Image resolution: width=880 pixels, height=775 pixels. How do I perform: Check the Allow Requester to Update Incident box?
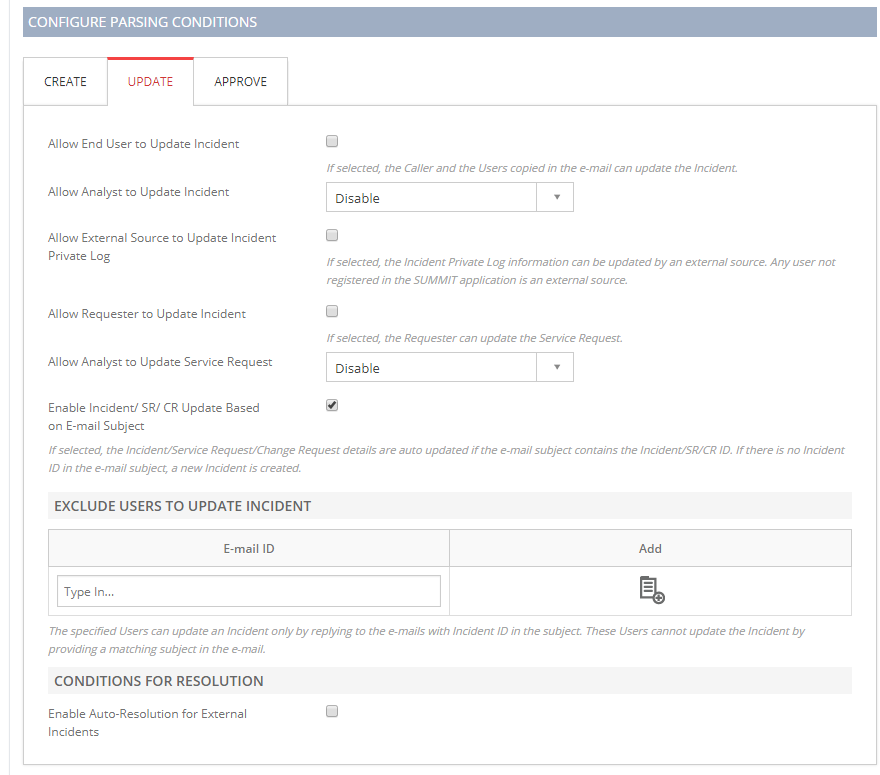[332, 311]
